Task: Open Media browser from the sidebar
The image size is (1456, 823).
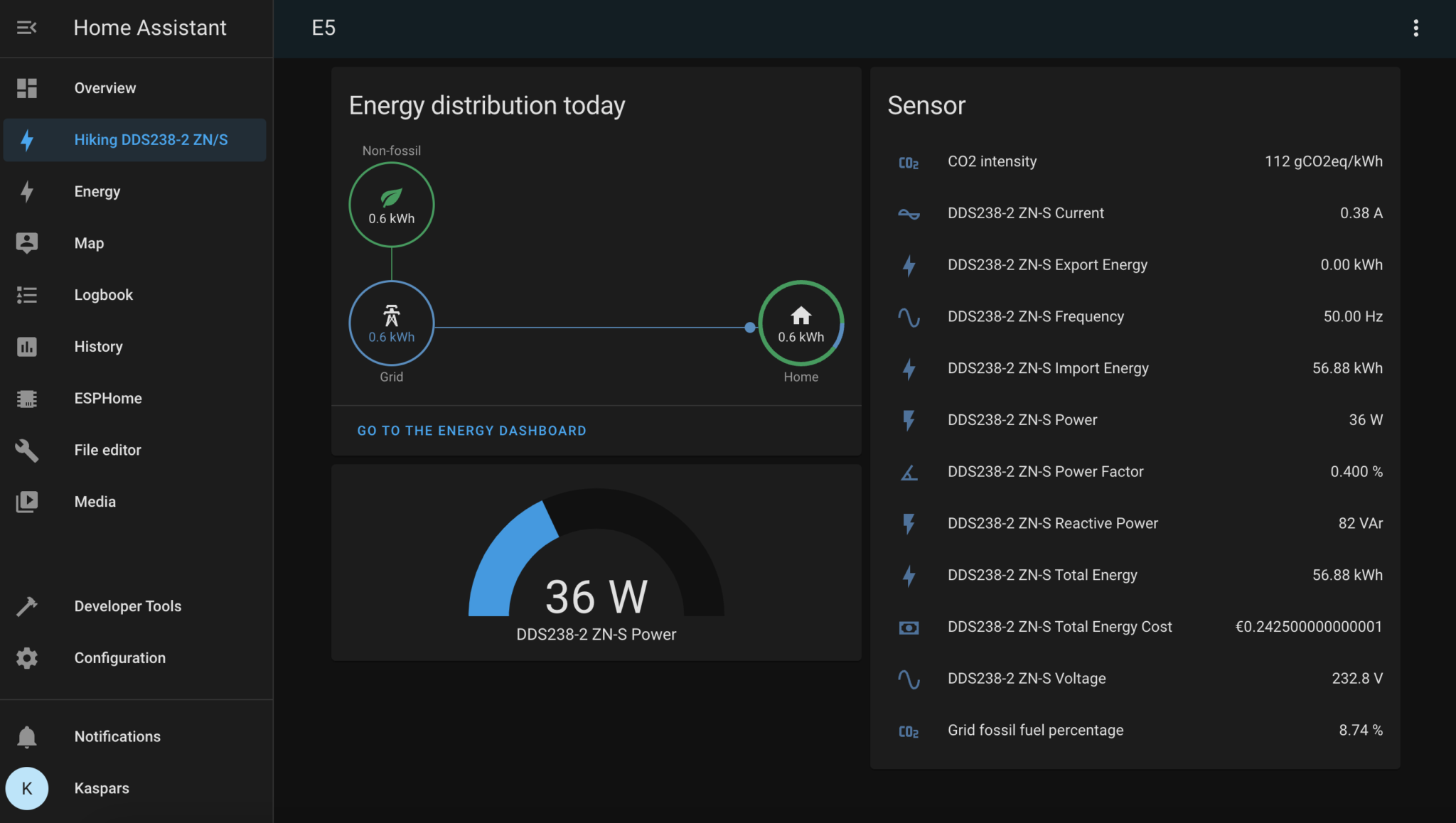Action: pos(95,502)
